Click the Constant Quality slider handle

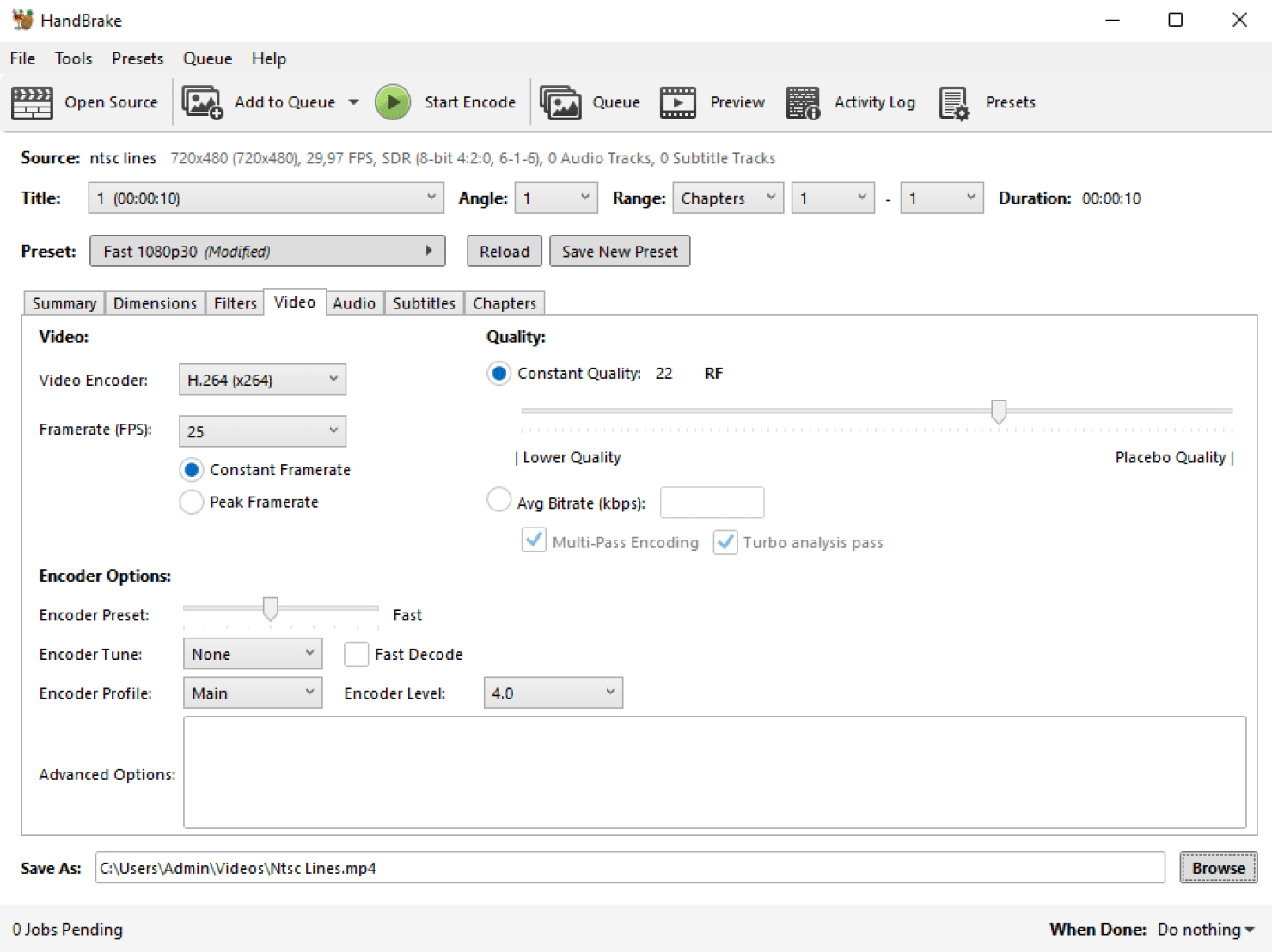tap(998, 412)
